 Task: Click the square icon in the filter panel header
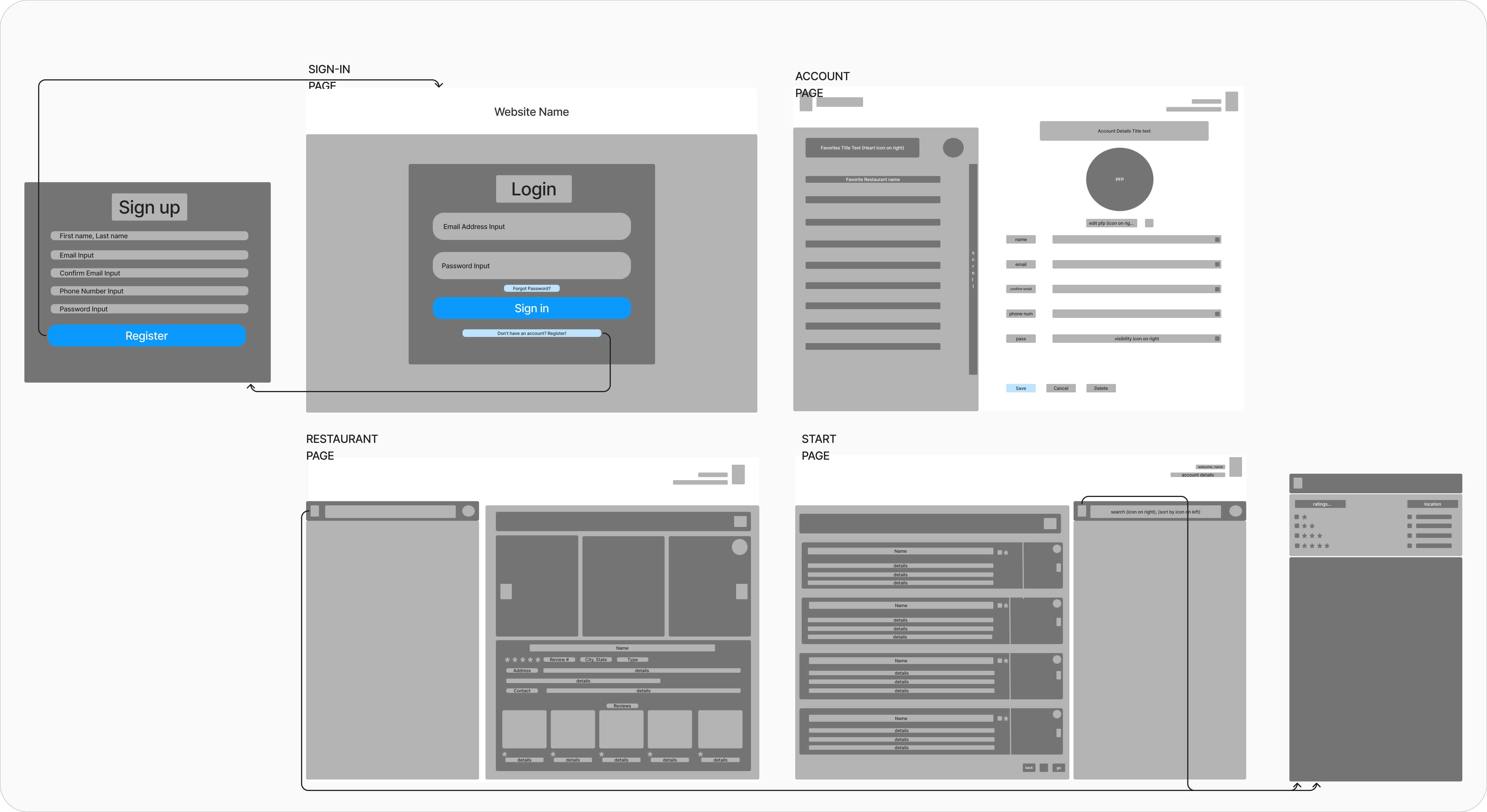click(x=1298, y=483)
